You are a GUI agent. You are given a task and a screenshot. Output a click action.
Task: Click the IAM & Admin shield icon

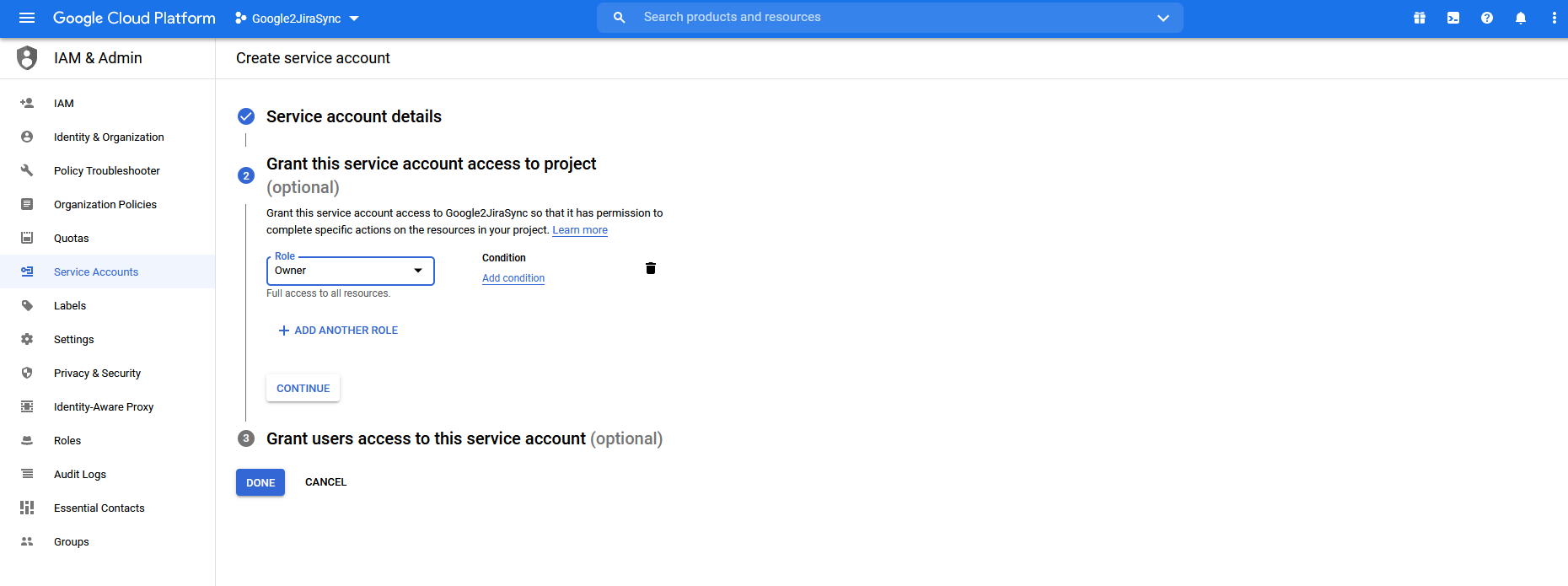click(x=27, y=58)
